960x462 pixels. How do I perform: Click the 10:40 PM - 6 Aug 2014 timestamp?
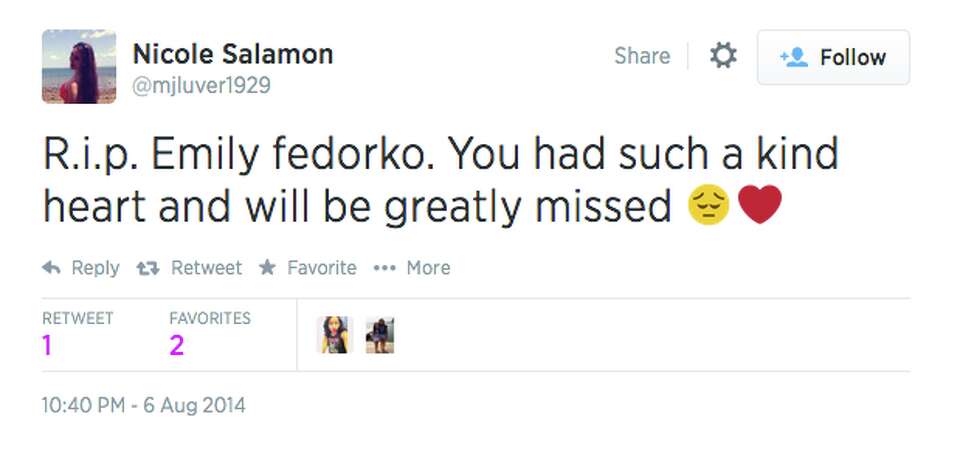[143, 405]
